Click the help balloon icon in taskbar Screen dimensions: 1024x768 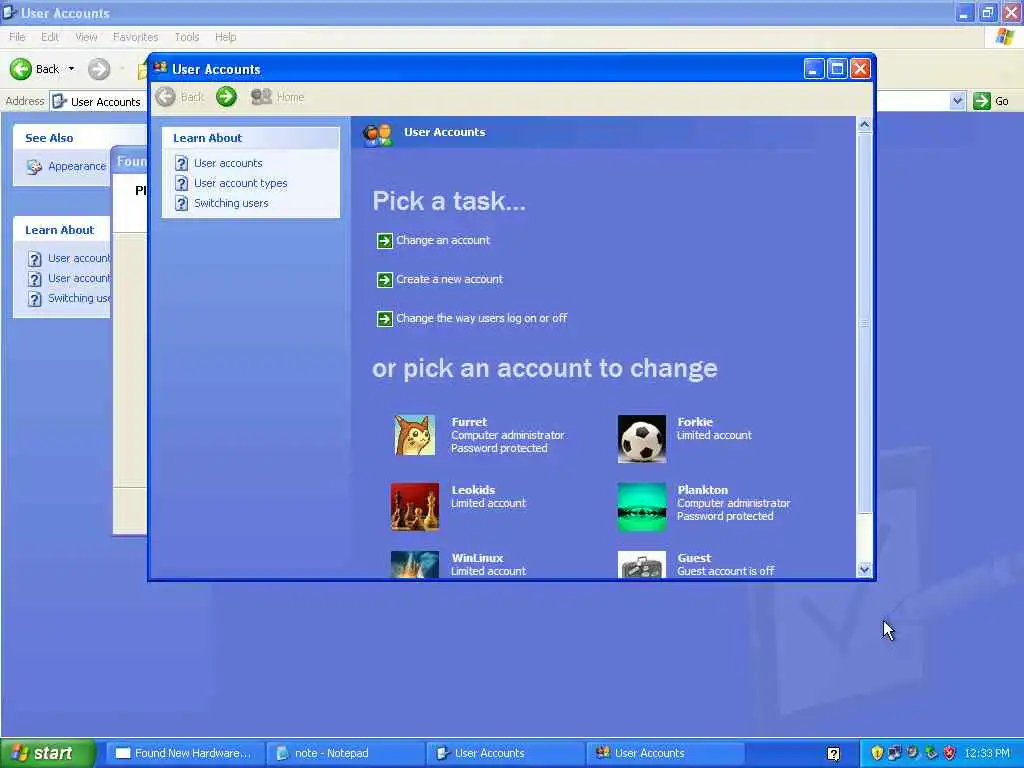coord(833,754)
